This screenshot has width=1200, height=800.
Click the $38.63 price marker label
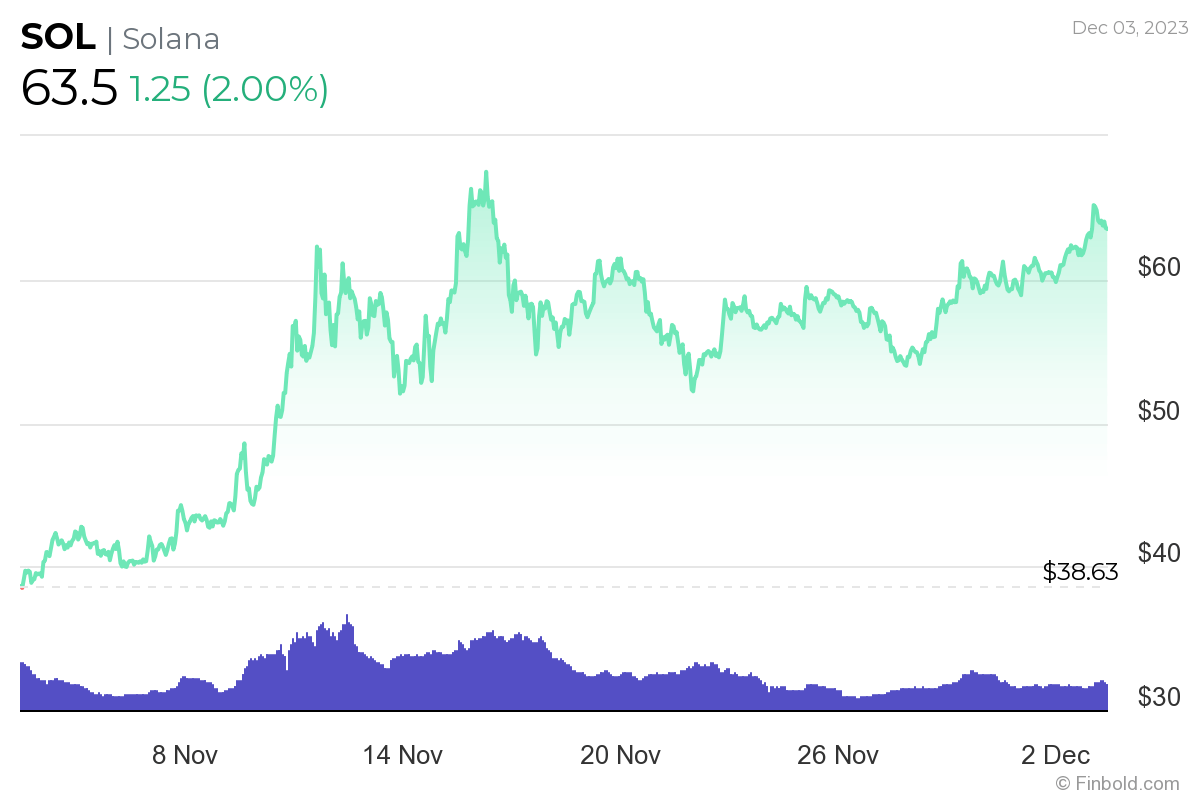tap(1080, 572)
